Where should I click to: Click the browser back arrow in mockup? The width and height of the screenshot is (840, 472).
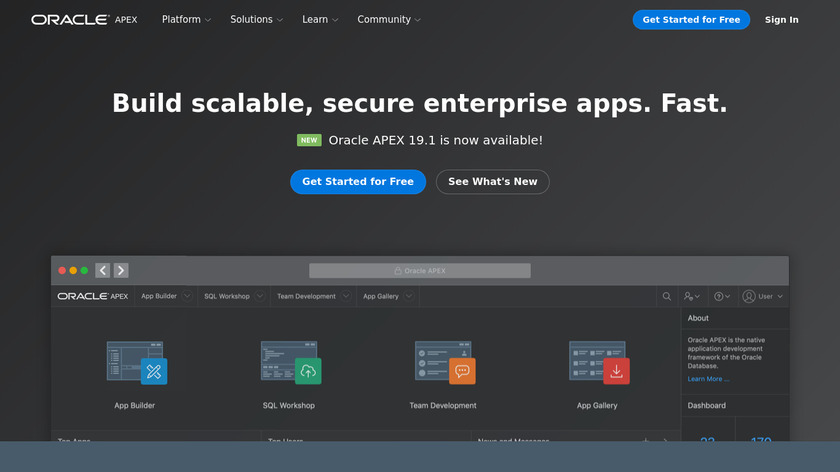tap(103, 271)
